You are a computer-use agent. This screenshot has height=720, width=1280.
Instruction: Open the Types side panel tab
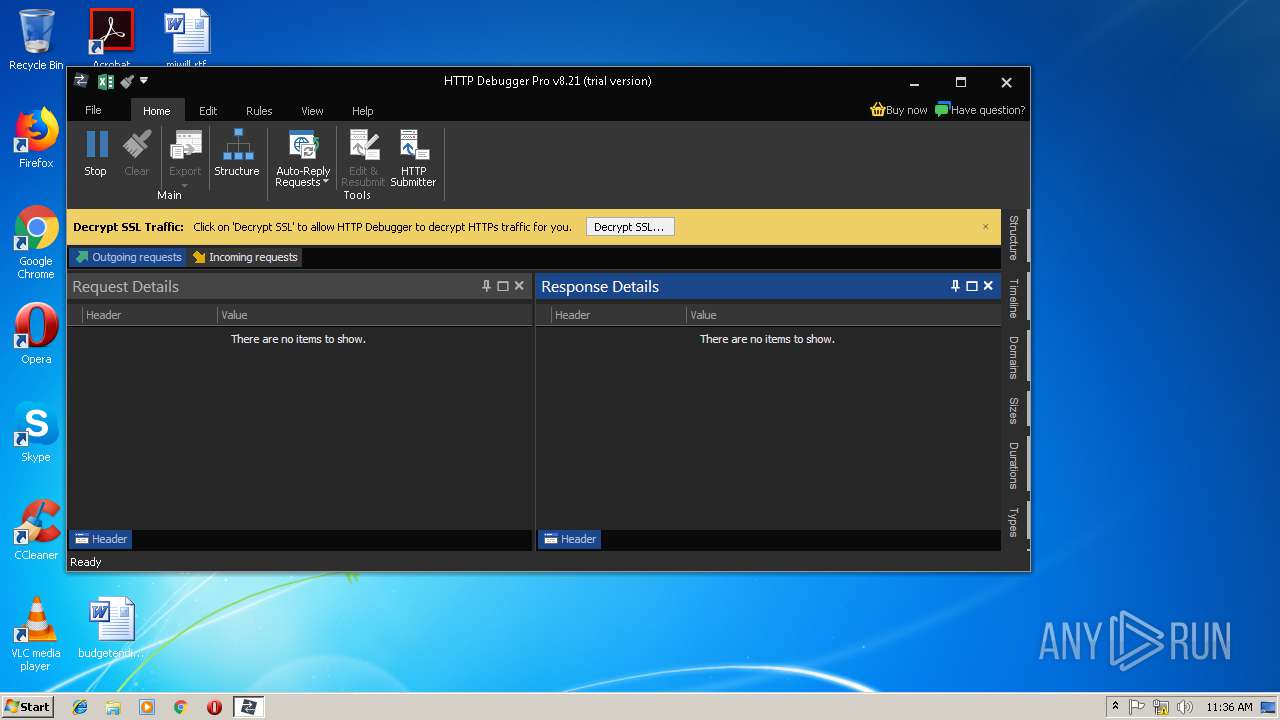tap(1014, 521)
